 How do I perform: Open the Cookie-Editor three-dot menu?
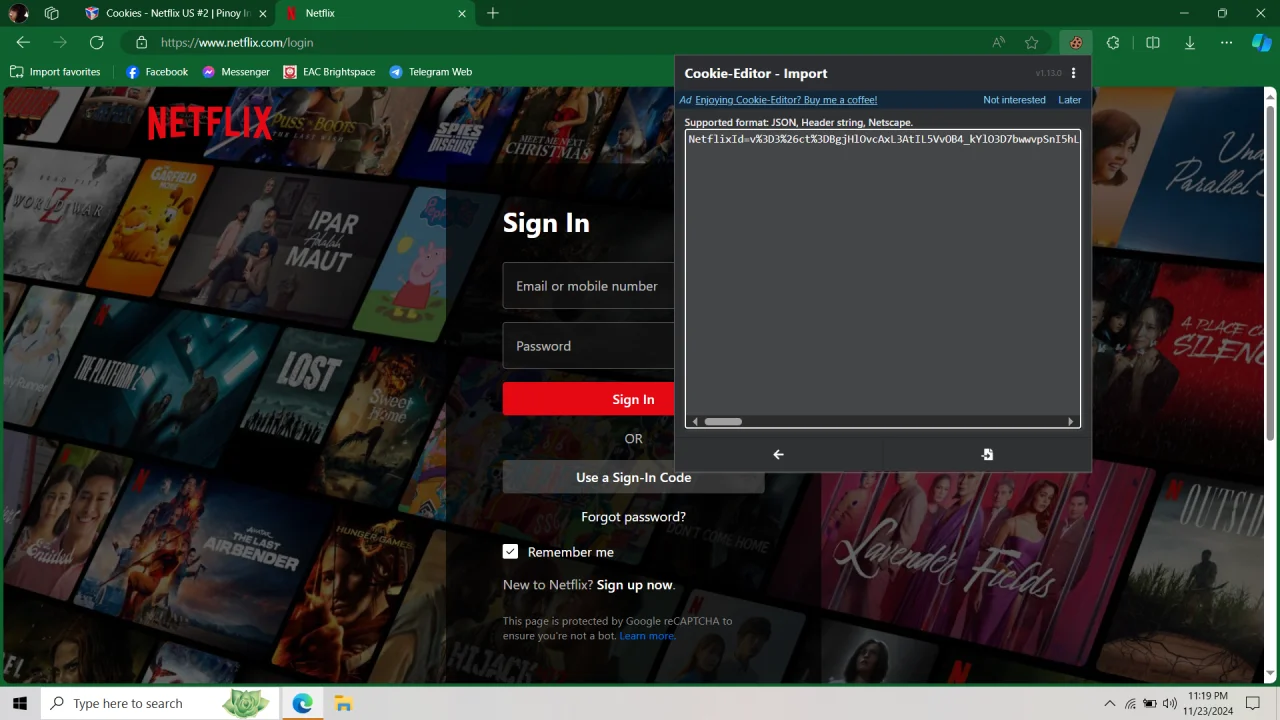1073,73
